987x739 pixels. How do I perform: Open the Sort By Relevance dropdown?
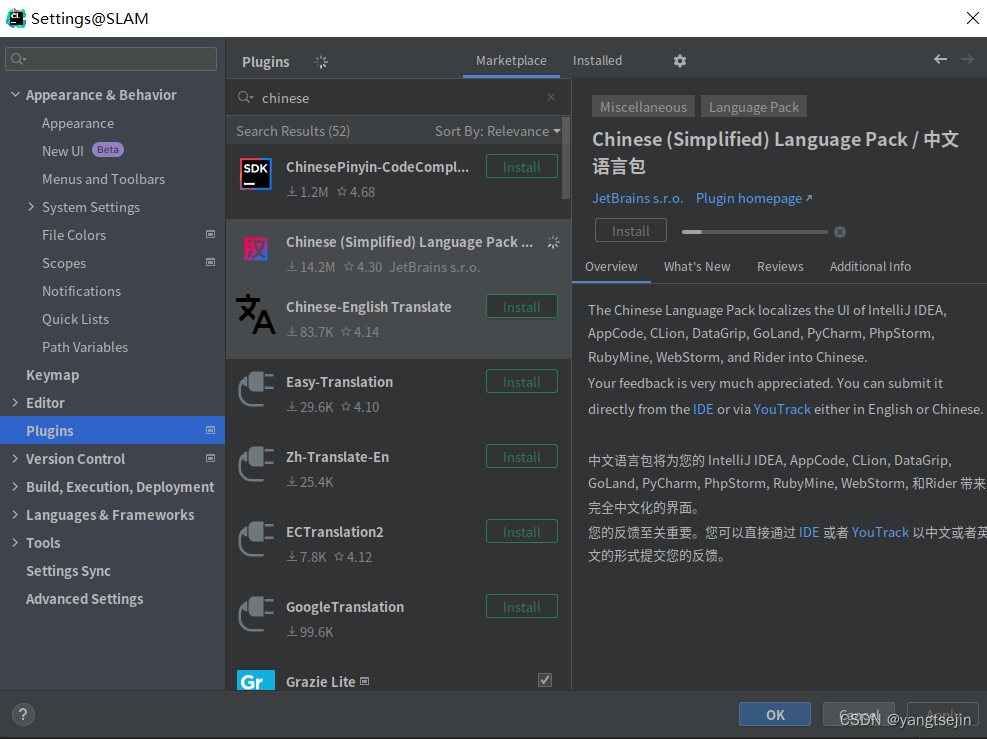497,131
